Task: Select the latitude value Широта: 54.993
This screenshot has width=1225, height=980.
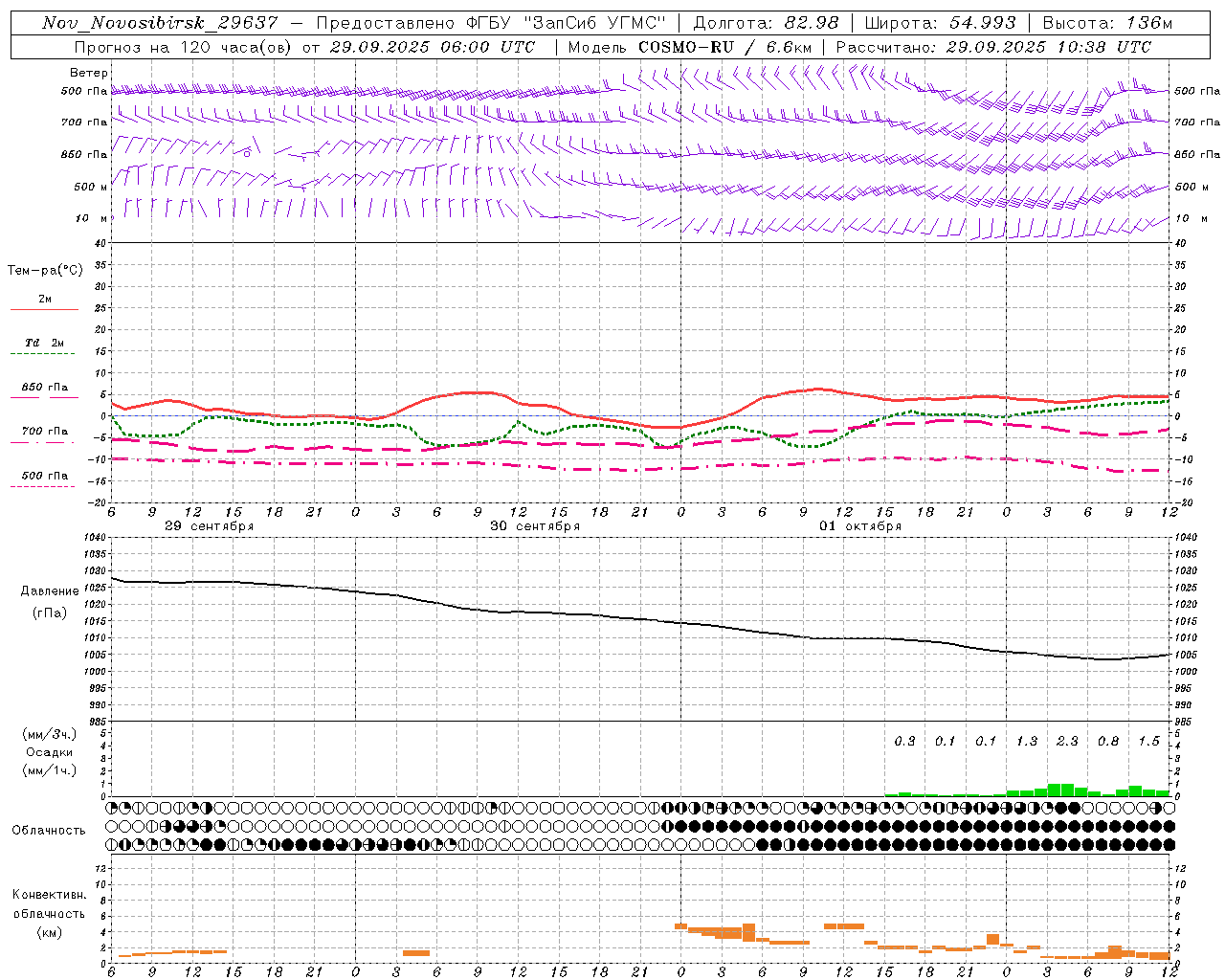Action: coord(940,23)
